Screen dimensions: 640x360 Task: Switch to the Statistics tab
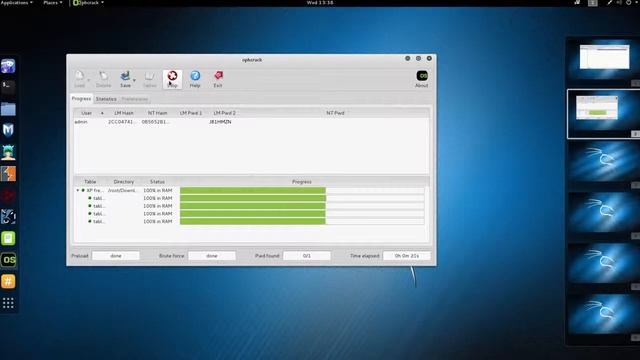106,99
